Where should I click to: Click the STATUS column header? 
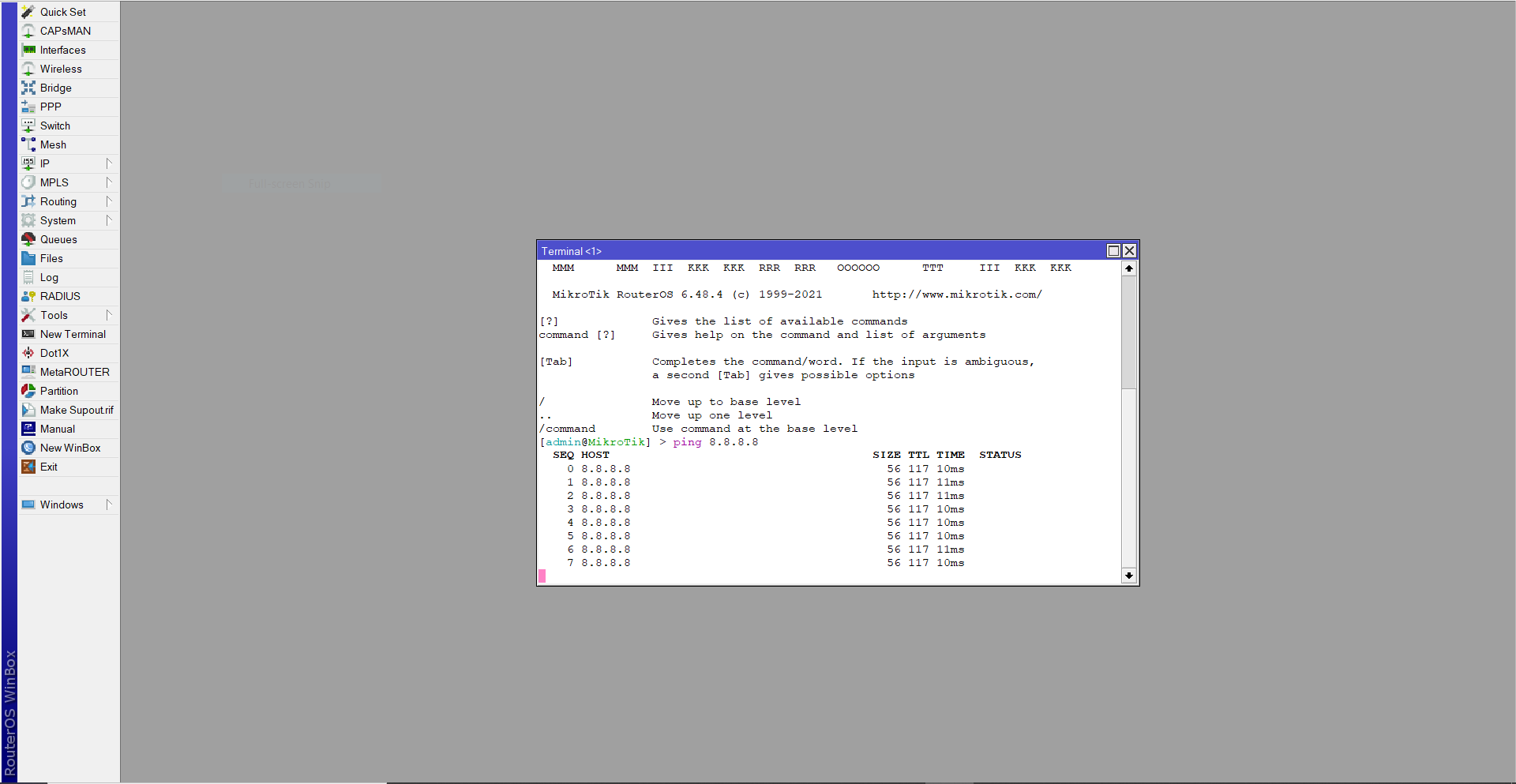point(1000,455)
